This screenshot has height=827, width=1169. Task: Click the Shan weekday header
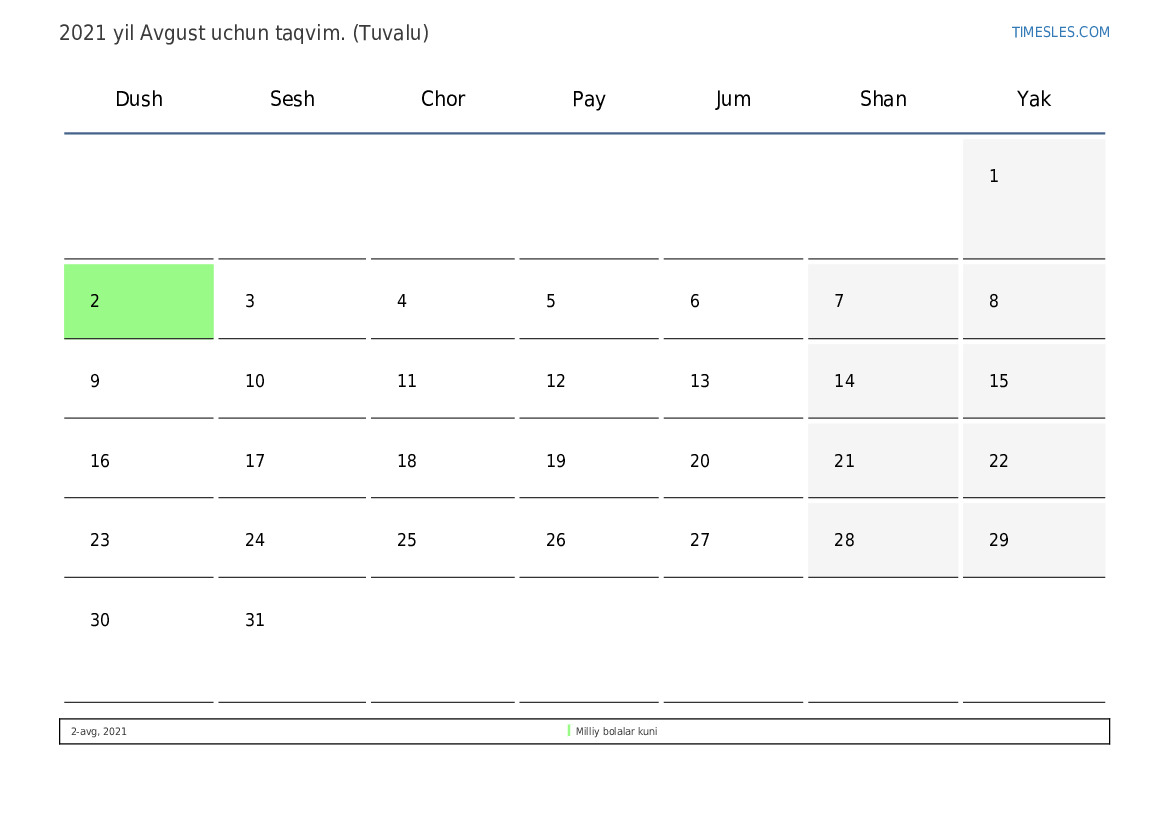tap(883, 99)
